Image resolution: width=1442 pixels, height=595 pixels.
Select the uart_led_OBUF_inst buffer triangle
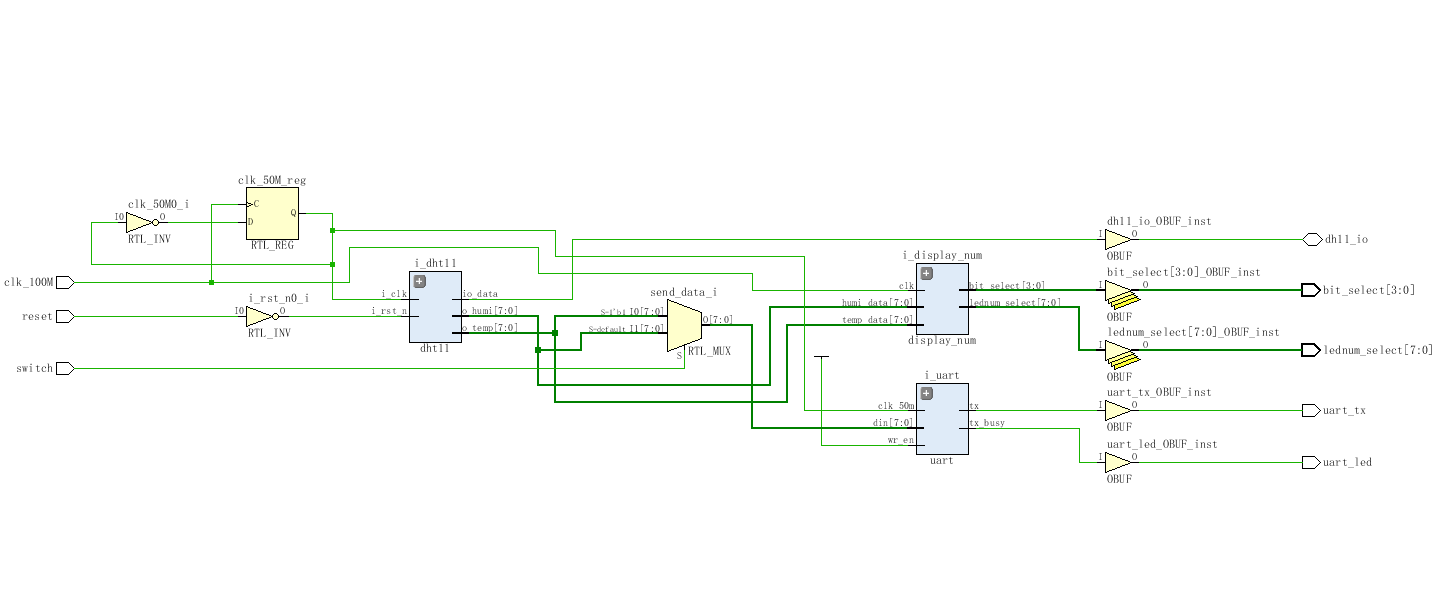click(1117, 462)
